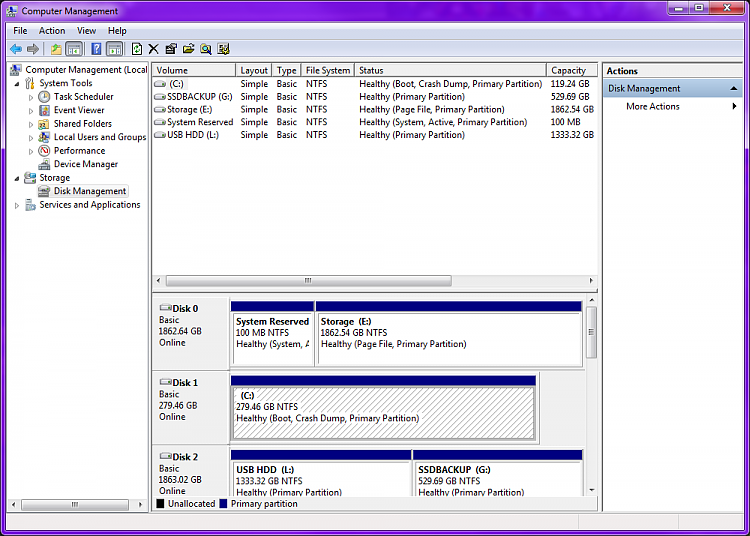Toggle Show/Hide Console Tree toolbar icon
The image size is (750, 536).
tap(74, 49)
